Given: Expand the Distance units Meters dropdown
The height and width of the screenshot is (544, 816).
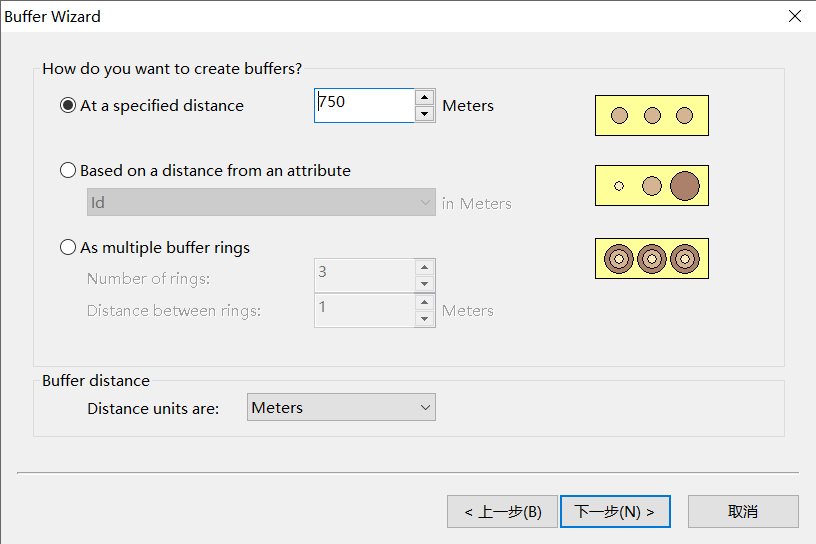Looking at the screenshot, I should point(341,407).
